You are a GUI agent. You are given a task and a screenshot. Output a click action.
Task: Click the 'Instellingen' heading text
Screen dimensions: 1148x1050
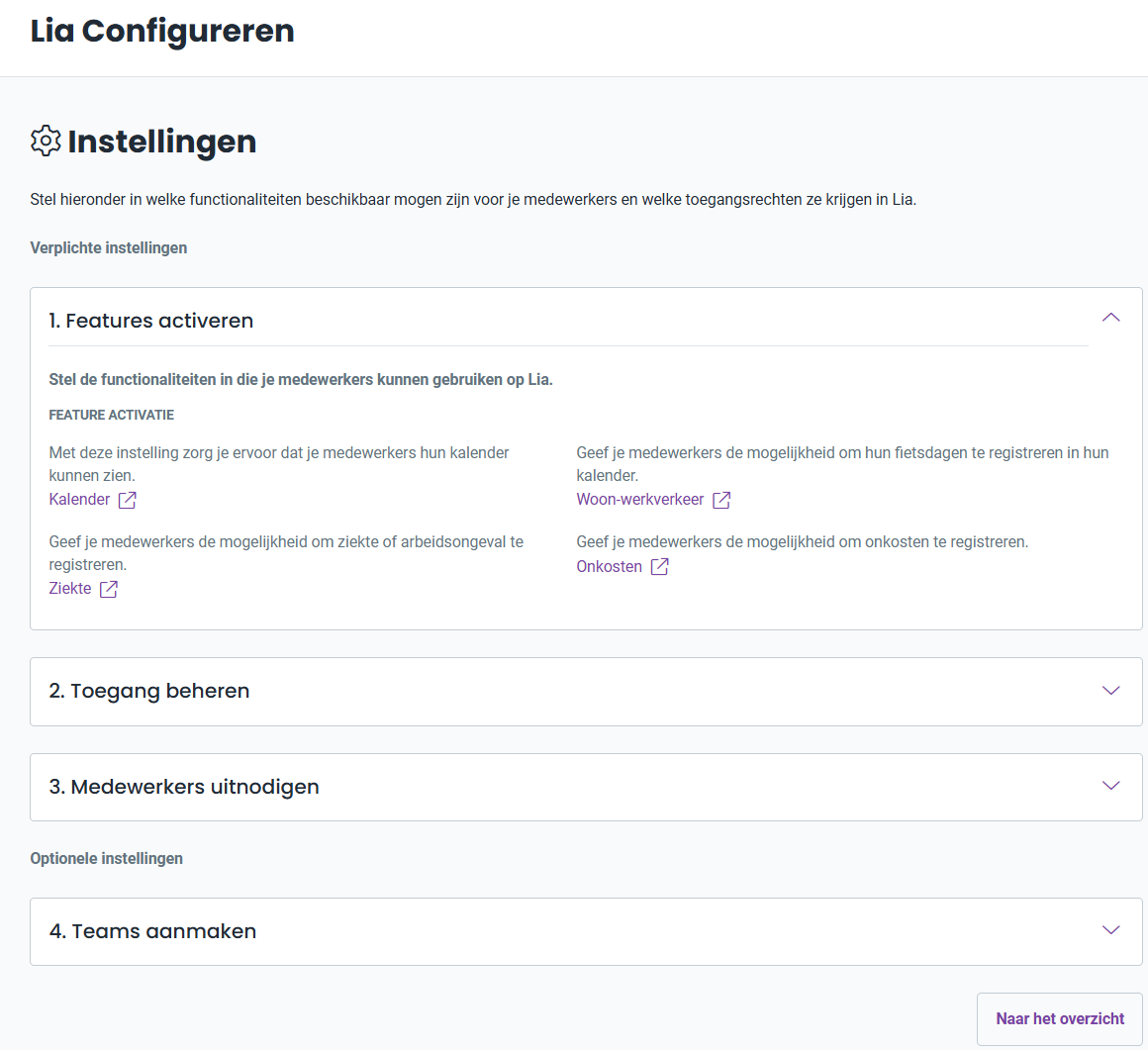click(161, 143)
